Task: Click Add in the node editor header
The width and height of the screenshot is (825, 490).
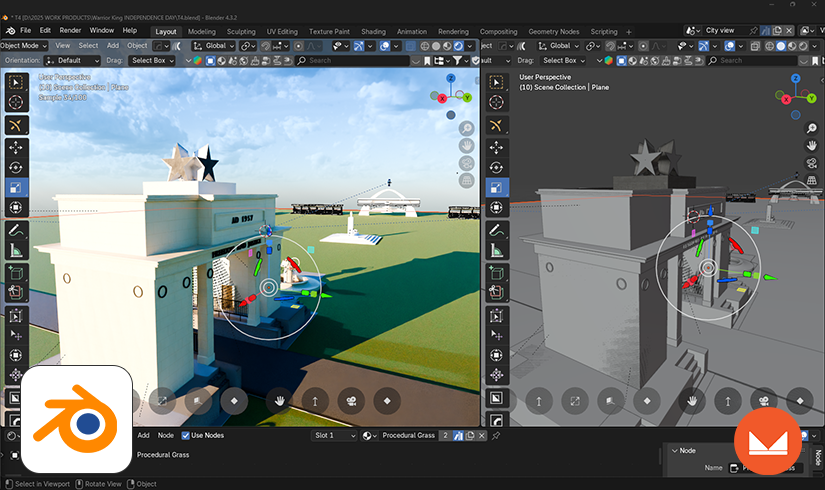Action: [143, 435]
